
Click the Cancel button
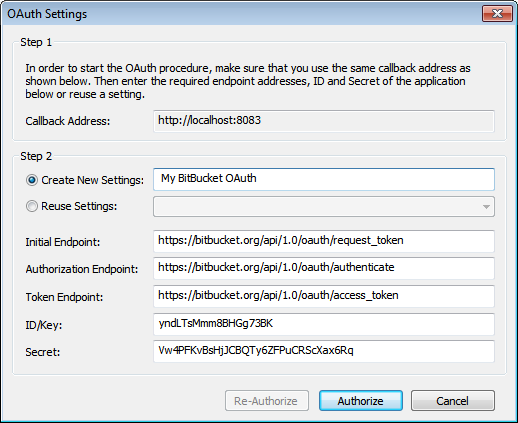coord(453,401)
